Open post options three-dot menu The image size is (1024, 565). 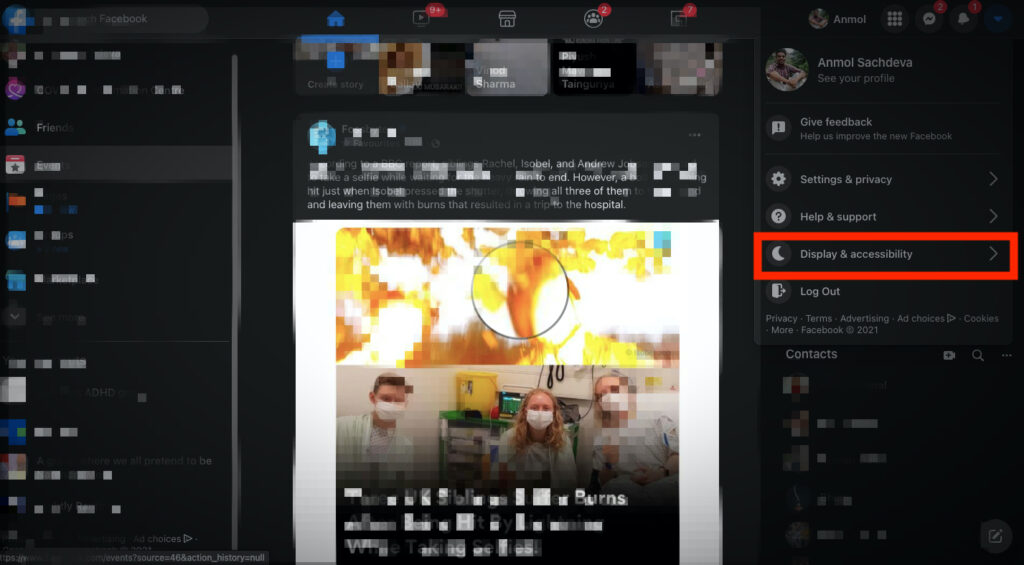point(694,135)
